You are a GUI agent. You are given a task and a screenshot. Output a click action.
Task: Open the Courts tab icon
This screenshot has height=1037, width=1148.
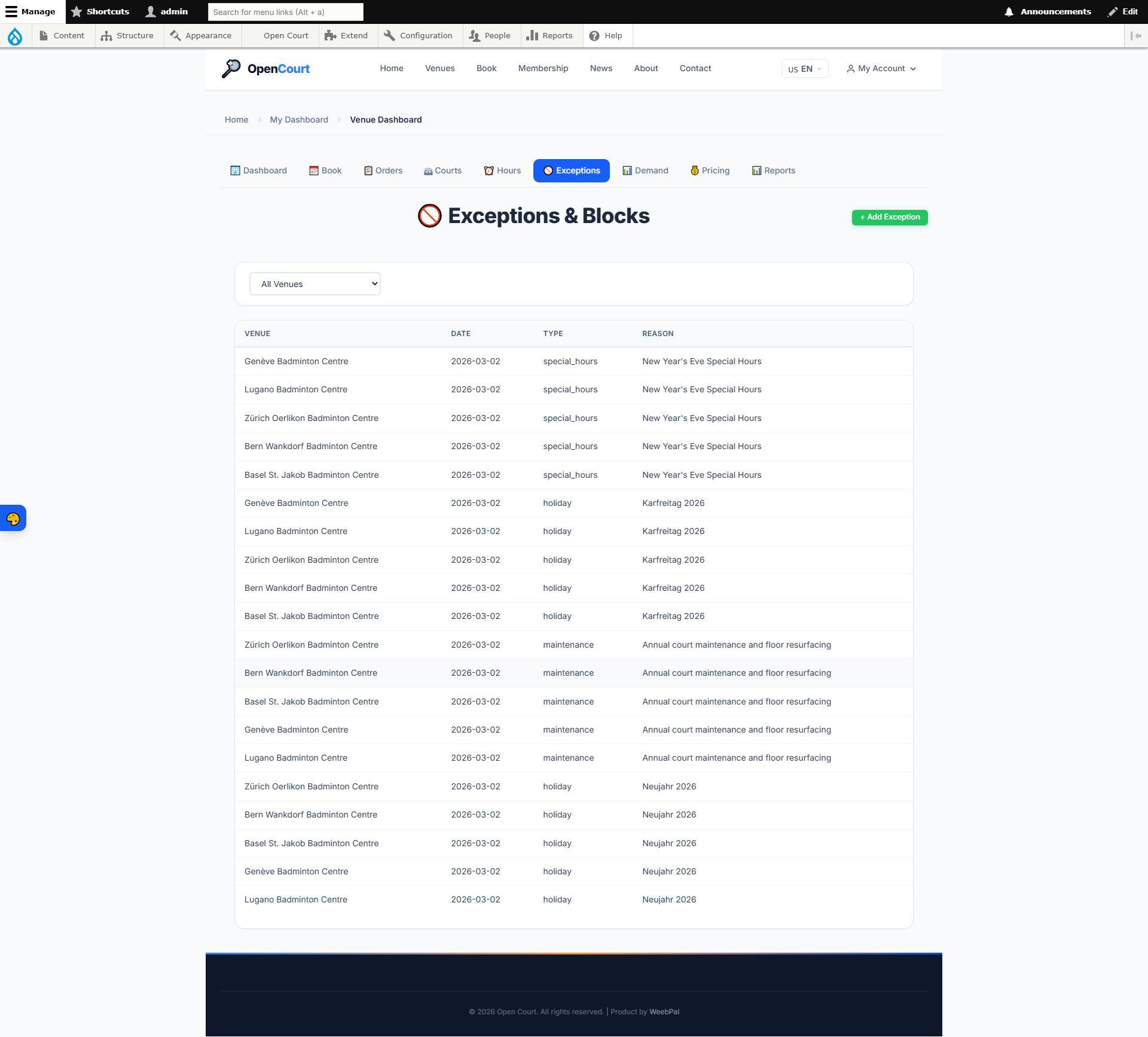[x=428, y=171]
